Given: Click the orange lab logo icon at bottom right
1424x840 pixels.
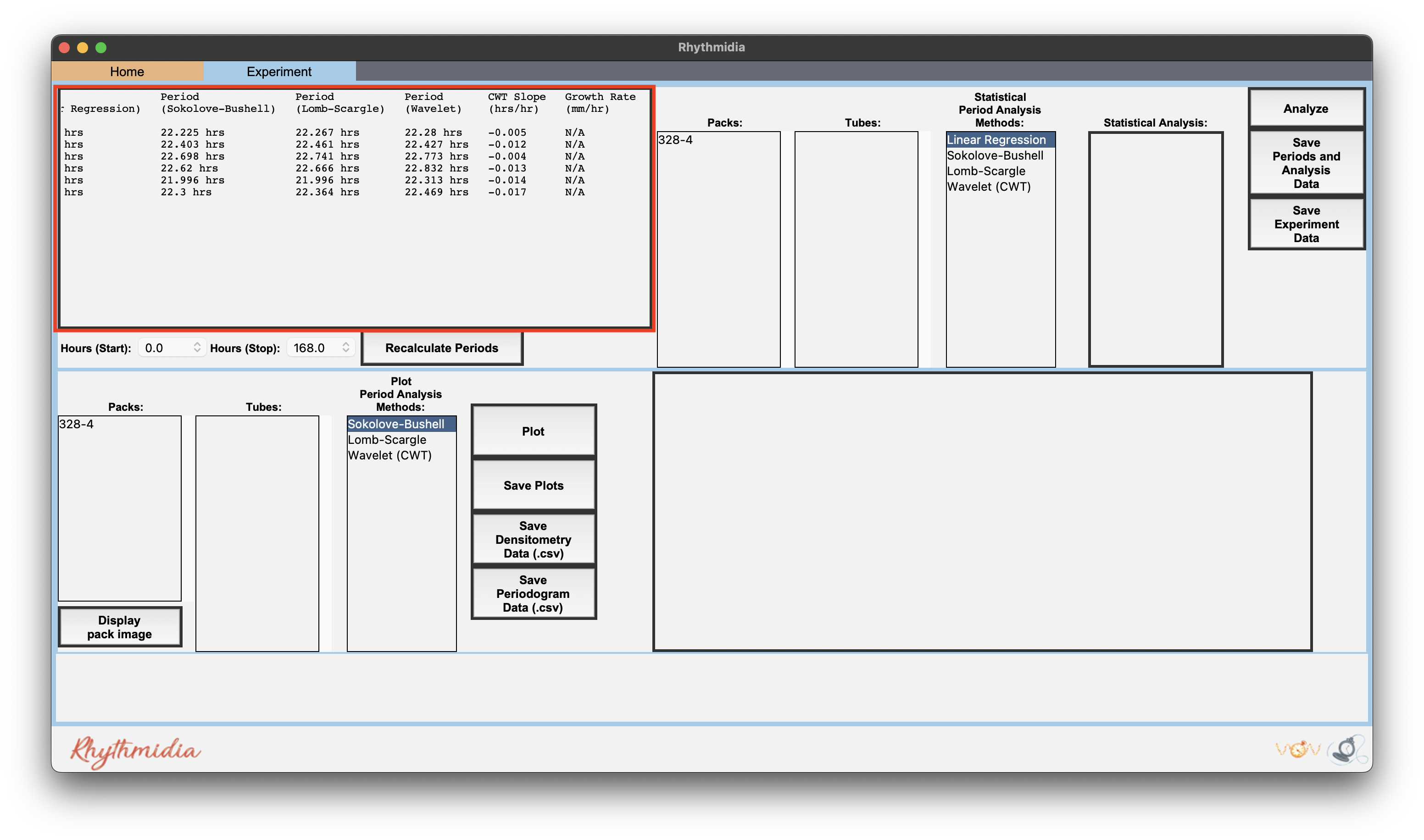Looking at the screenshot, I should pos(1297,749).
